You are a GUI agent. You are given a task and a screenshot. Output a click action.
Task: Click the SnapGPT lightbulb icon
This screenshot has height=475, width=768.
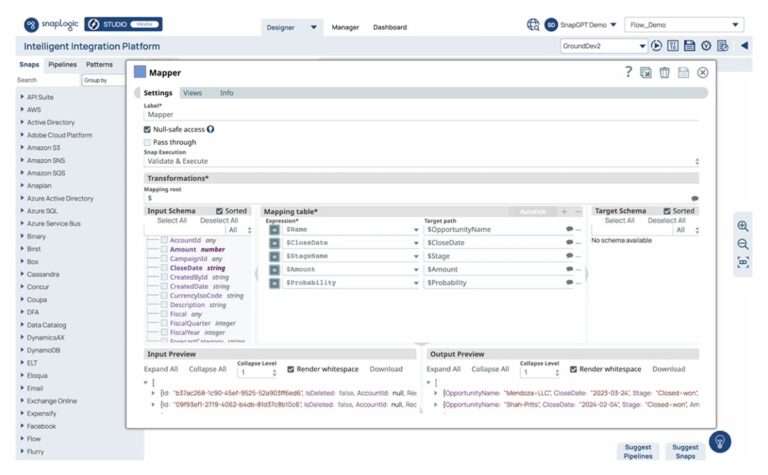pos(719,441)
